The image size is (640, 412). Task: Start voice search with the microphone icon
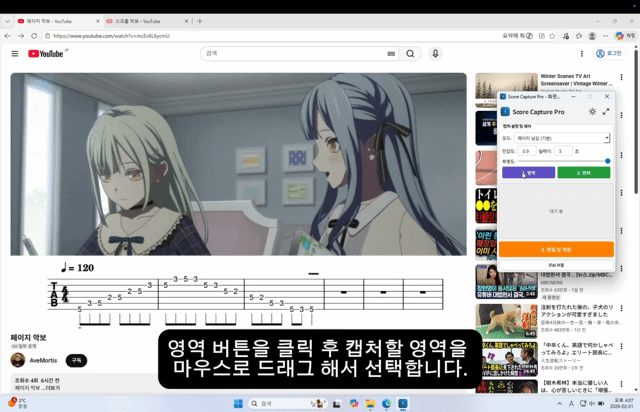pos(435,53)
